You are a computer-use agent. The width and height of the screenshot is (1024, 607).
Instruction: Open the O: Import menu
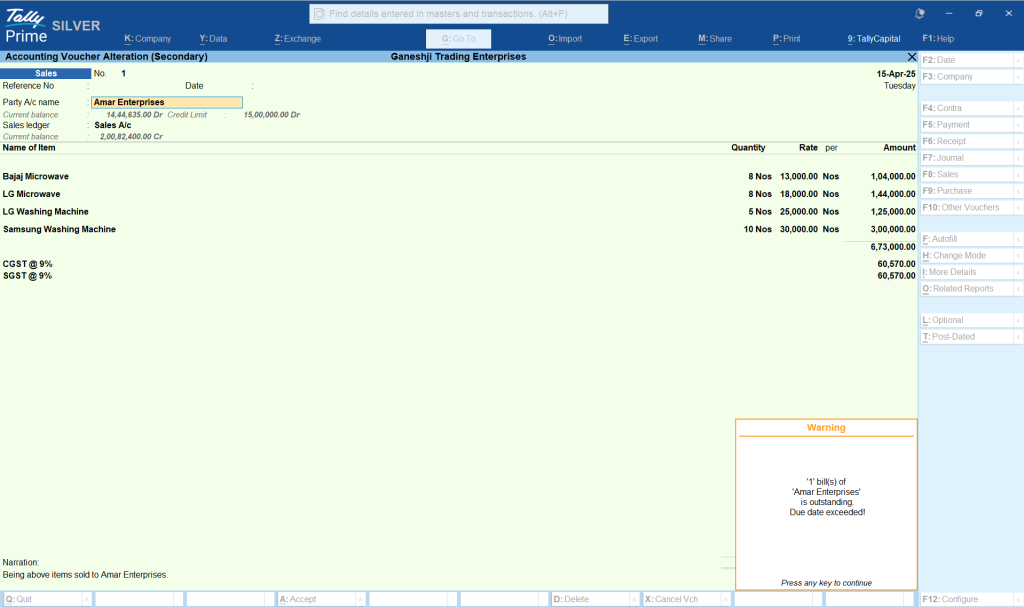tap(565, 39)
